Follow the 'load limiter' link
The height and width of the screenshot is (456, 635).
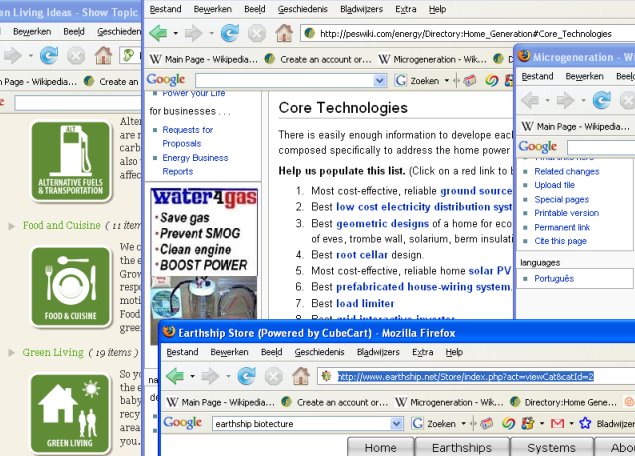[365, 303]
